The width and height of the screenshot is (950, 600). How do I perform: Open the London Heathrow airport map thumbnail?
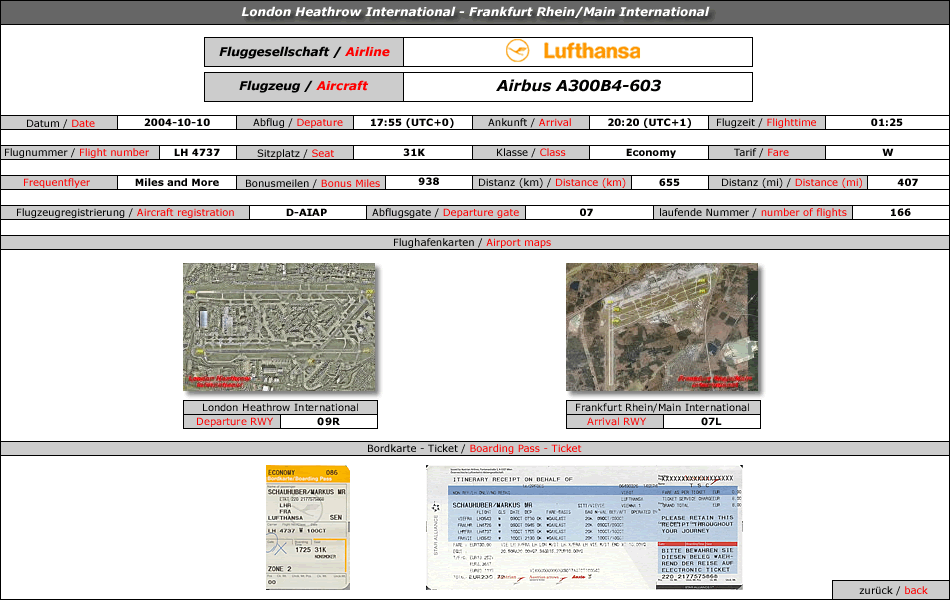pos(279,327)
